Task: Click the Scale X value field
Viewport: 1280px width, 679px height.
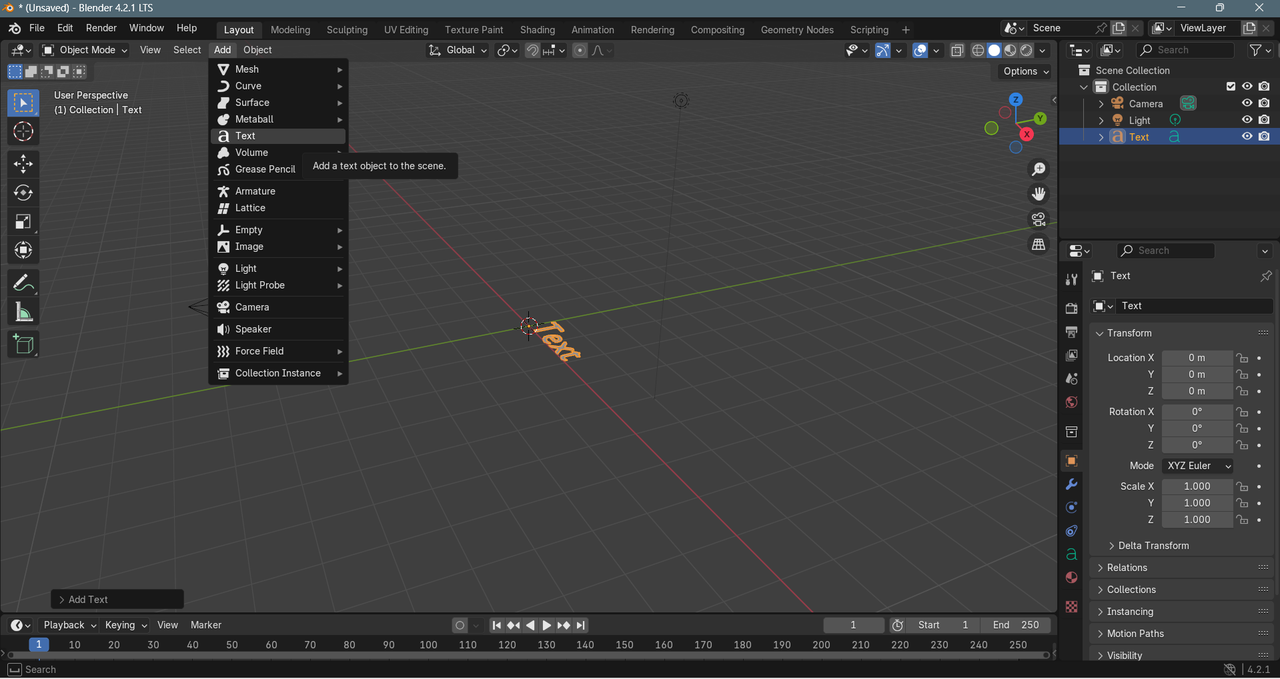Action: click(x=1197, y=487)
